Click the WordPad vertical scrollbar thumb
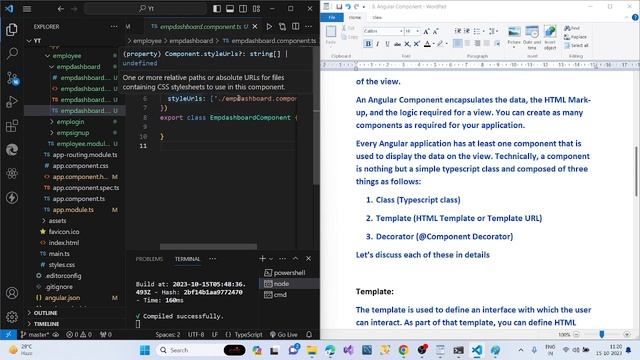This screenshot has width=640, height=360. pyautogui.click(x=636, y=171)
